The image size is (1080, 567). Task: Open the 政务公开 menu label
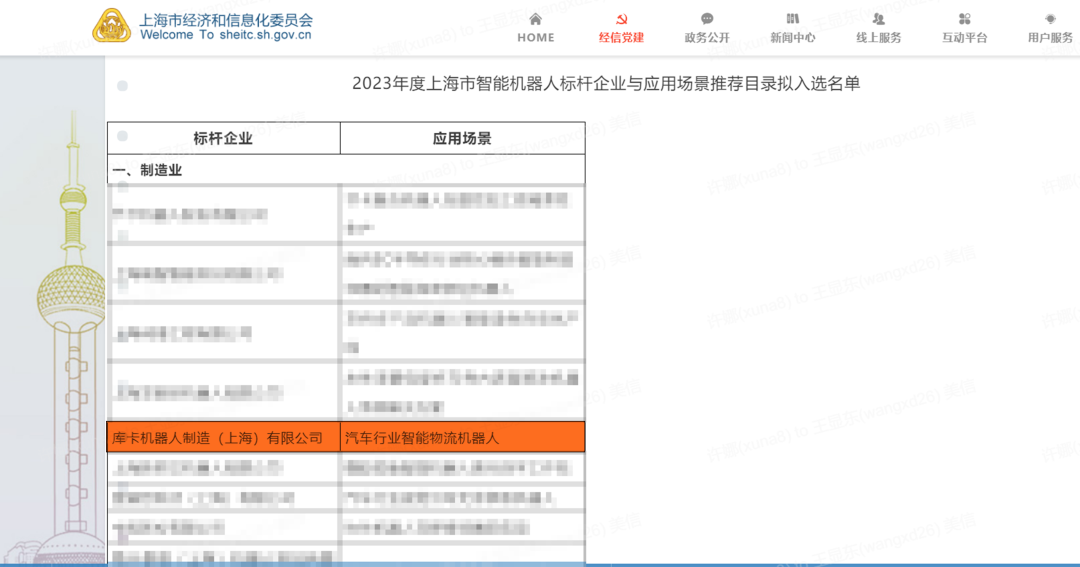click(x=707, y=38)
